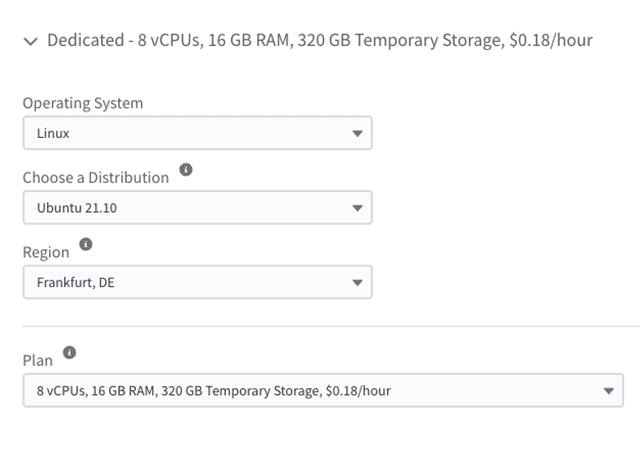Image resolution: width=640 pixels, height=451 pixels.
Task: Click the Dedicated 8 vCPUs header title
Action: click(320, 40)
